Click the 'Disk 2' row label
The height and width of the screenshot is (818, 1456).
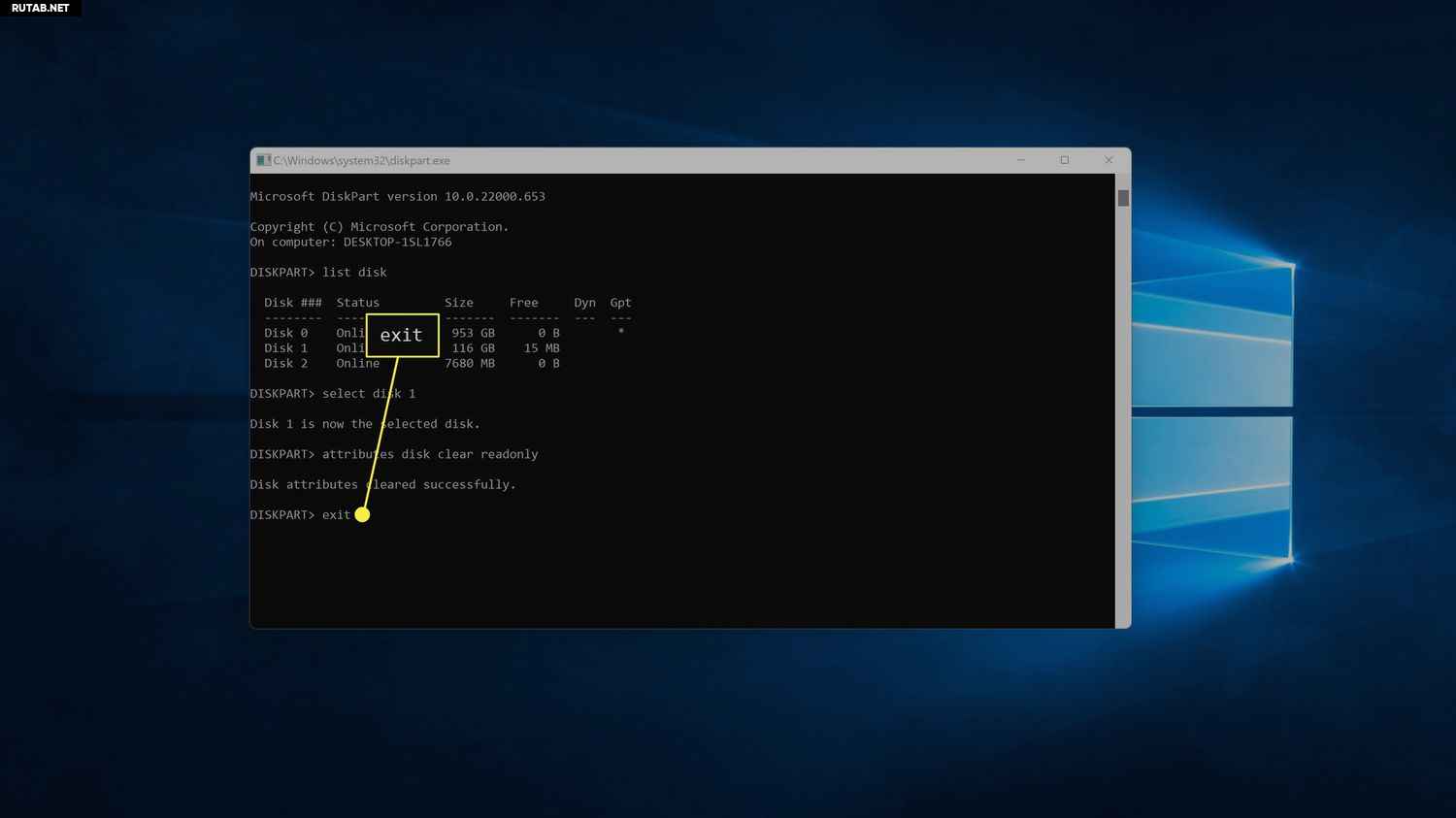click(x=285, y=363)
